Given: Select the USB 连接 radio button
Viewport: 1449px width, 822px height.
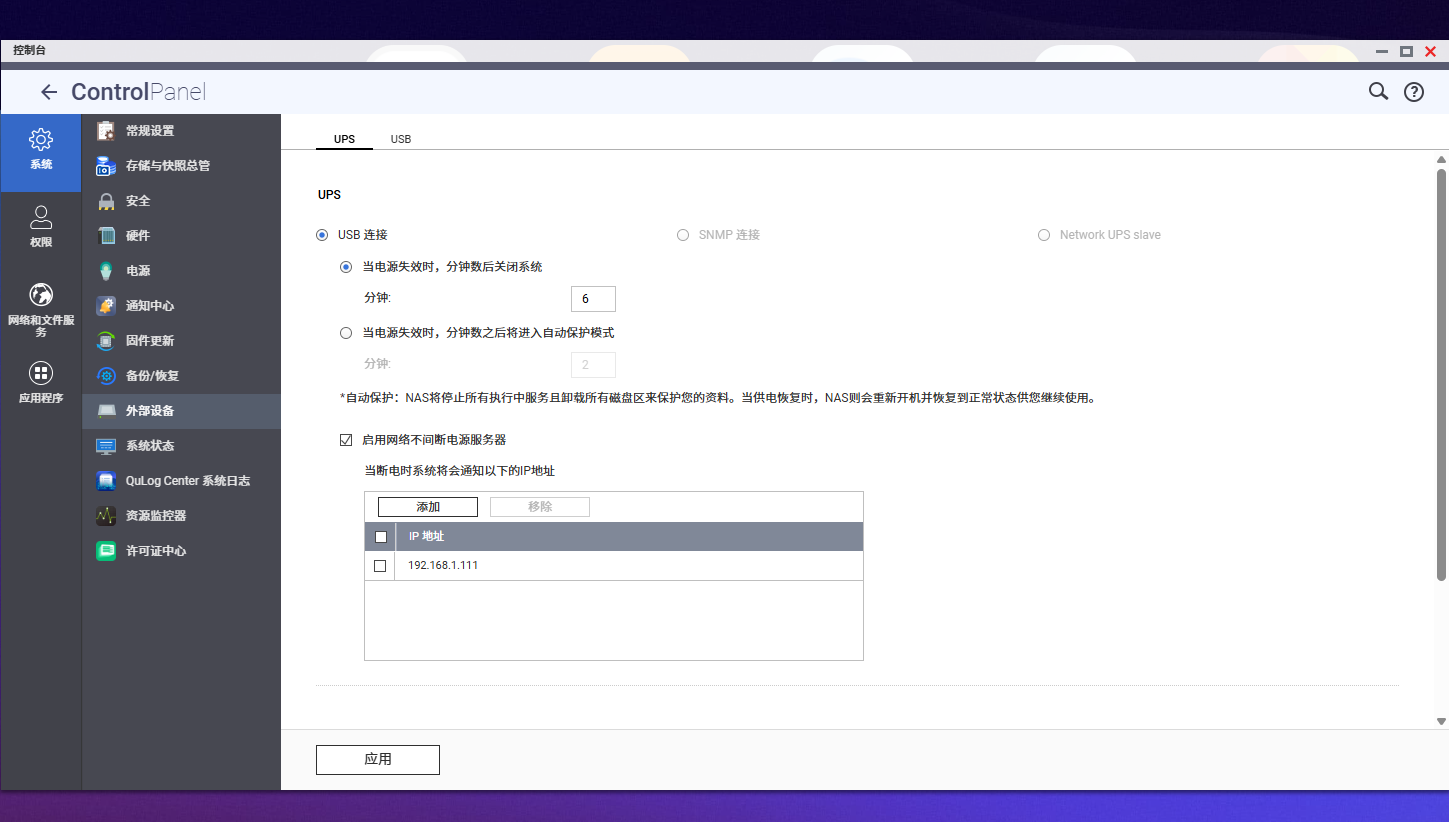Looking at the screenshot, I should pyautogui.click(x=322, y=235).
